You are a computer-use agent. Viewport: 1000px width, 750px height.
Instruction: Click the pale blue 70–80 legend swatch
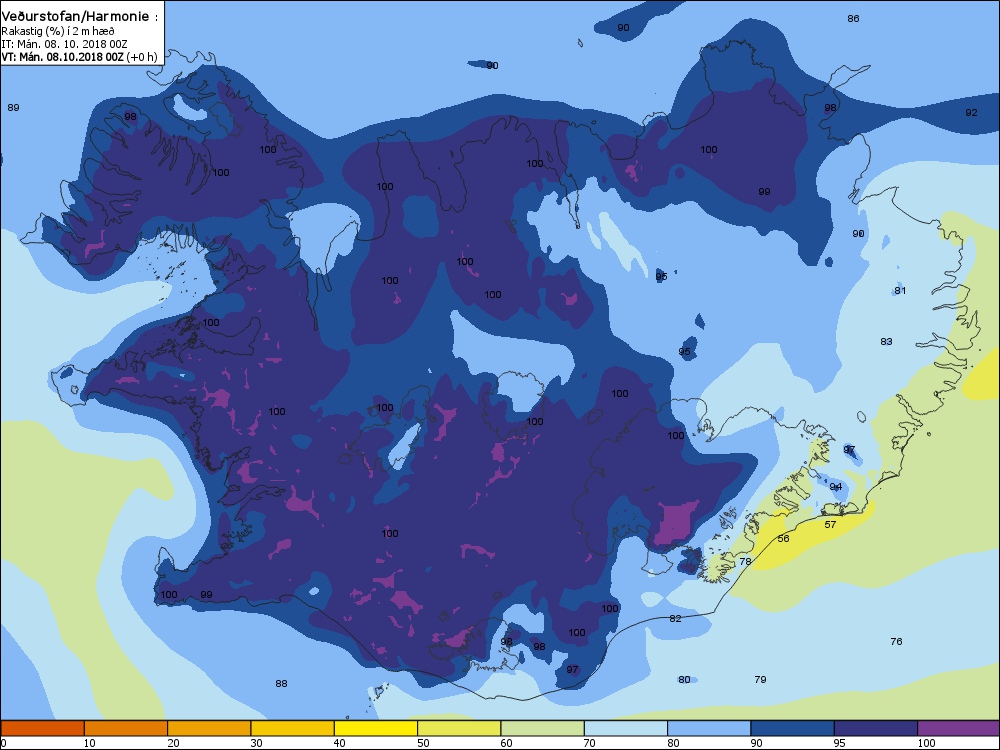[626, 728]
